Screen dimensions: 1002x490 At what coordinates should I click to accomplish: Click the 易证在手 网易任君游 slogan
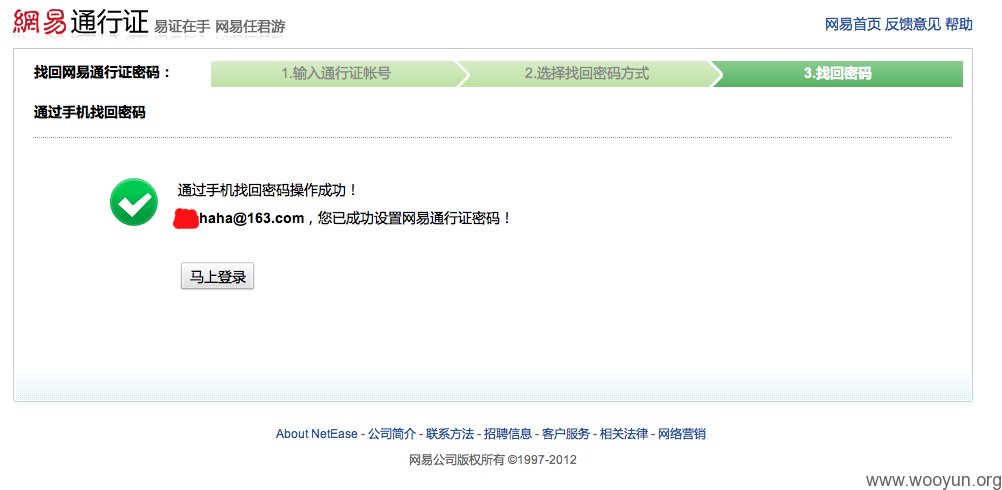[220, 27]
